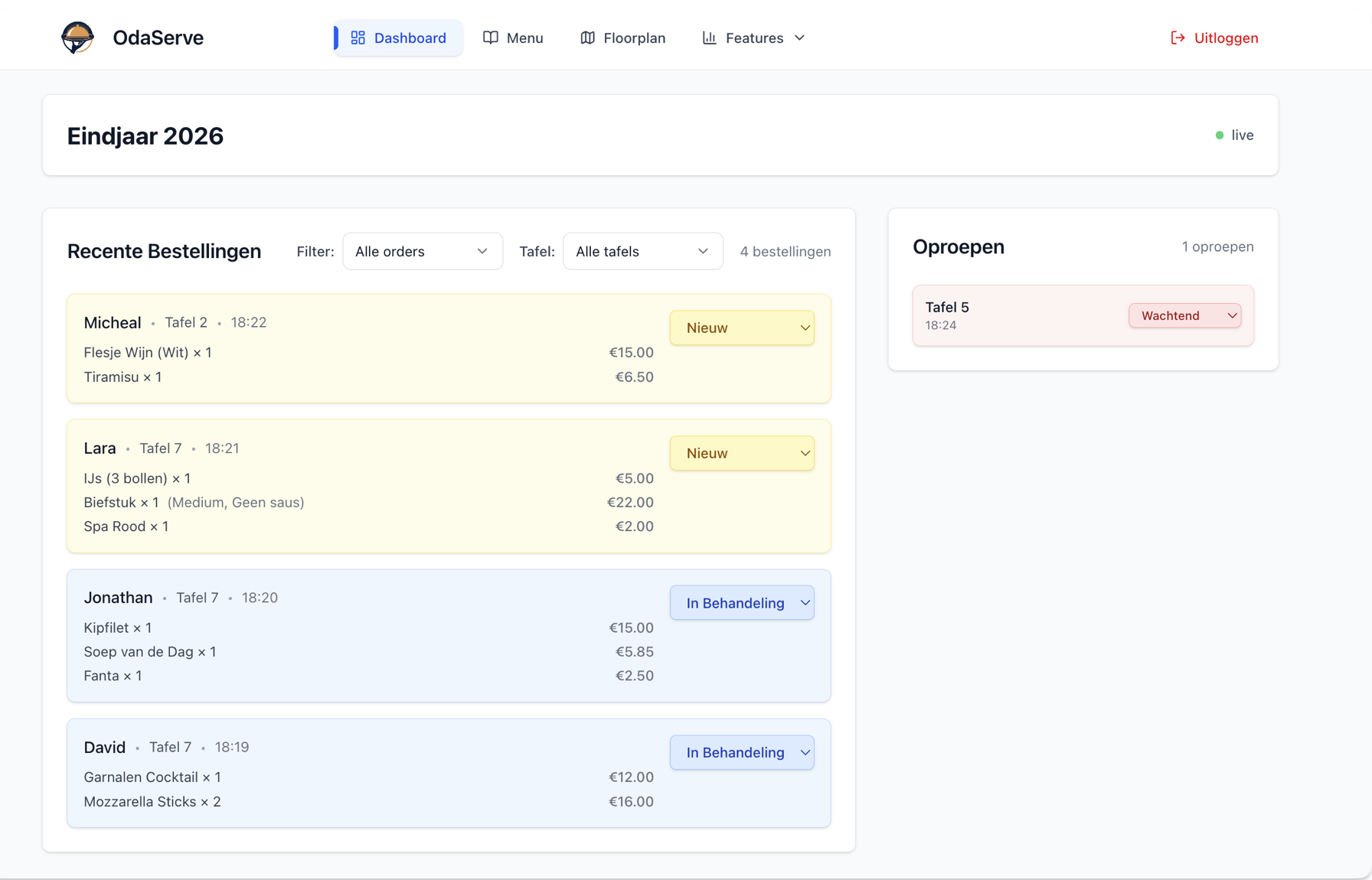1372x880 pixels.
Task: Click the Uitloggen exit icon
Action: [x=1178, y=37]
